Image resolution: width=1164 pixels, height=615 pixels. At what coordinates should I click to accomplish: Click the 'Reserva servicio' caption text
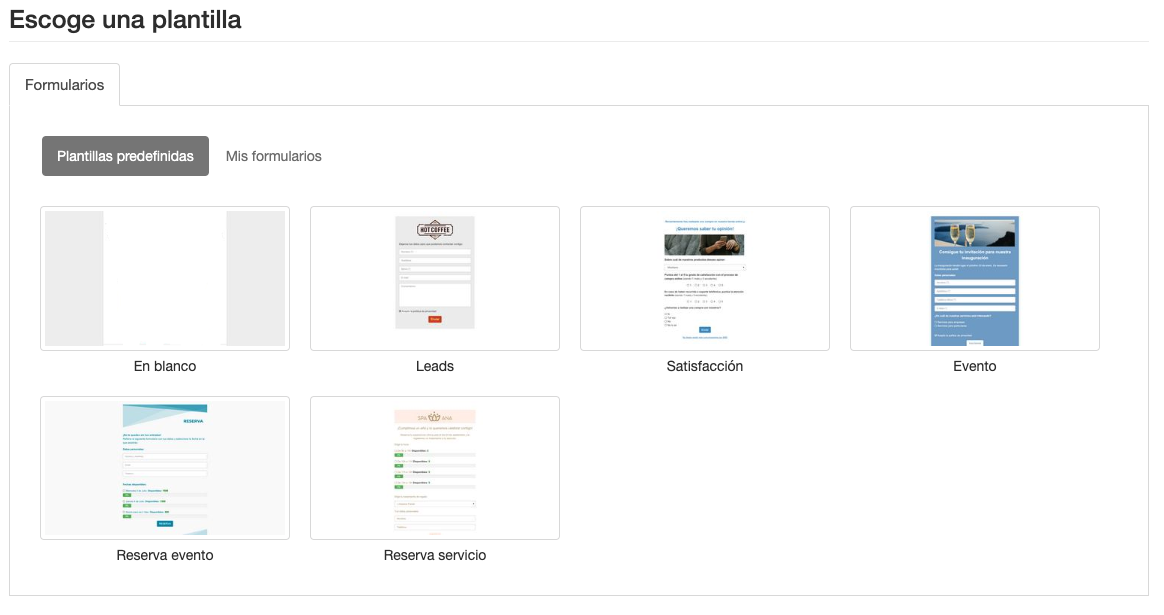(x=435, y=555)
